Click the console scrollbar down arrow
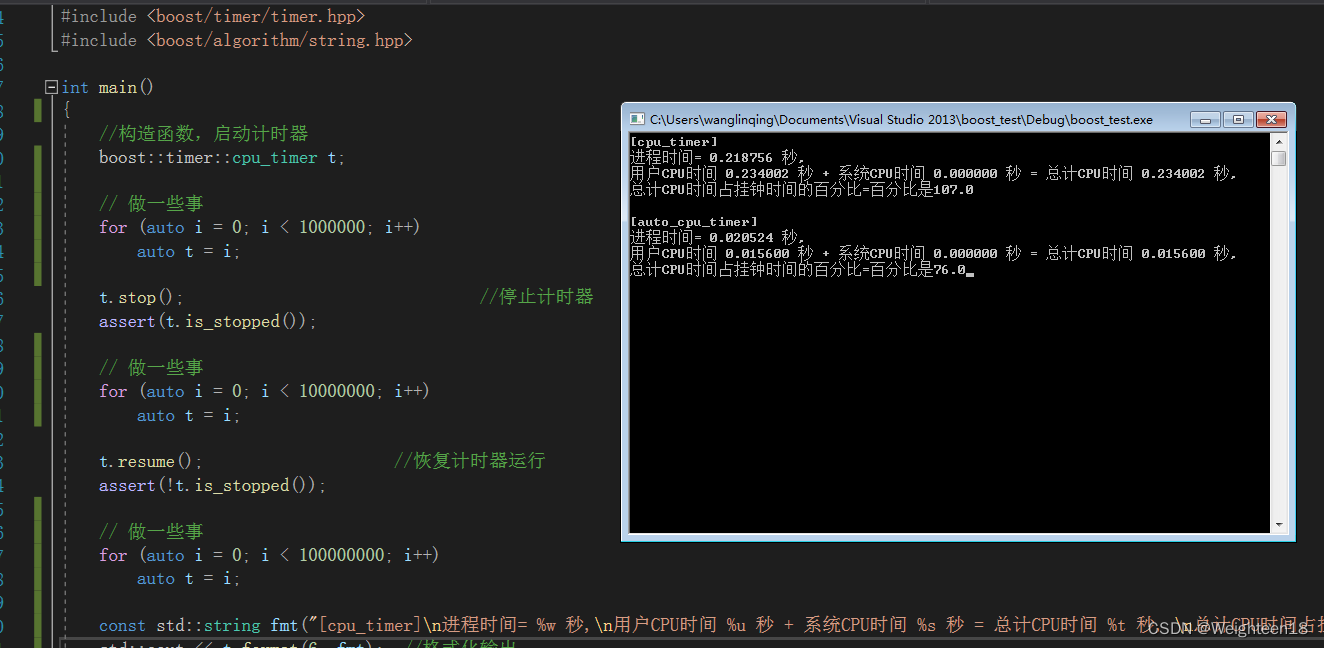The image size is (1324, 648). (x=1279, y=523)
